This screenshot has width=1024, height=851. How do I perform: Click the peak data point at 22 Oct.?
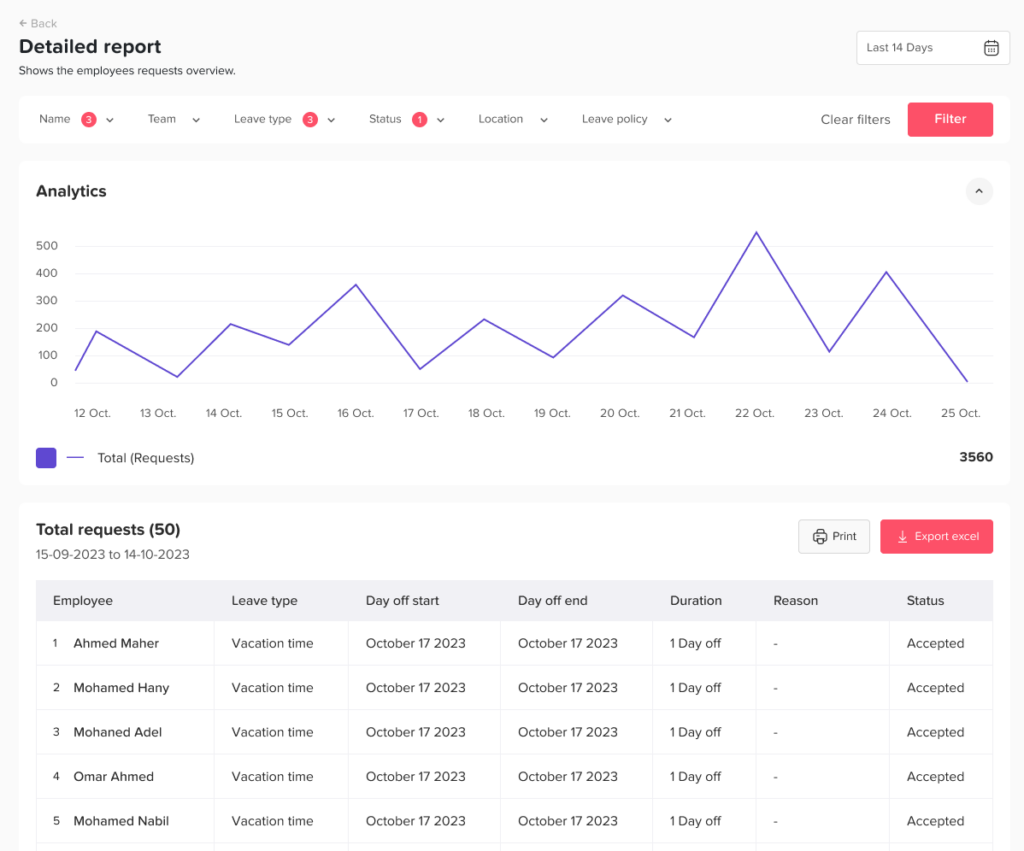click(756, 233)
